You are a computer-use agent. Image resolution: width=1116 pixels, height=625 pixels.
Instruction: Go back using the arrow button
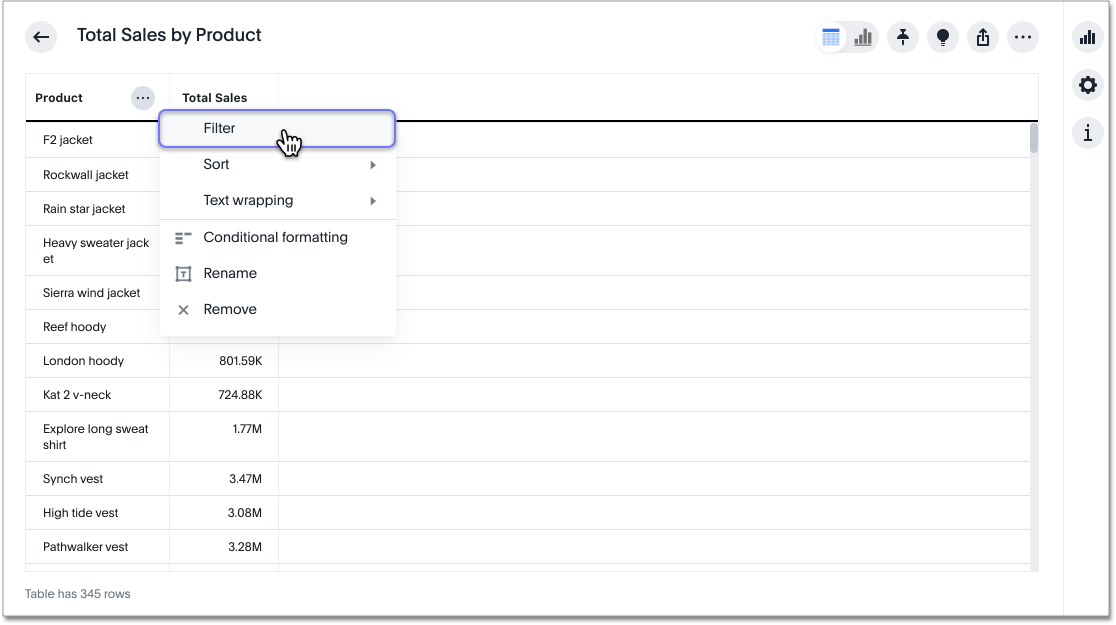pyautogui.click(x=40, y=37)
